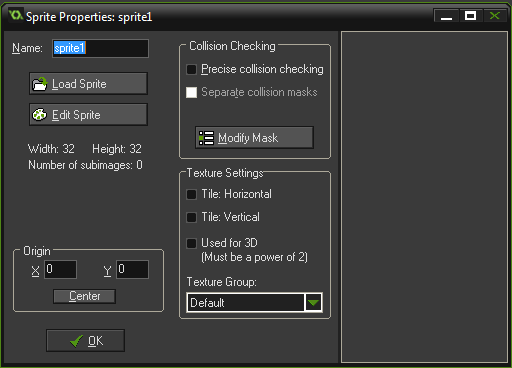
Task: Click Number of subimages: 0 text
Action: coord(85,165)
